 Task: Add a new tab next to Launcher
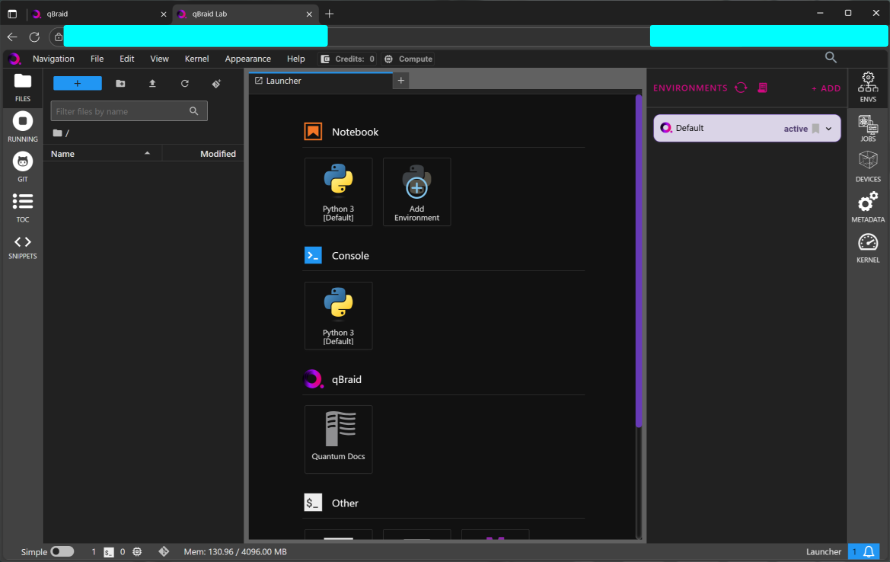(x=401, y=81)
